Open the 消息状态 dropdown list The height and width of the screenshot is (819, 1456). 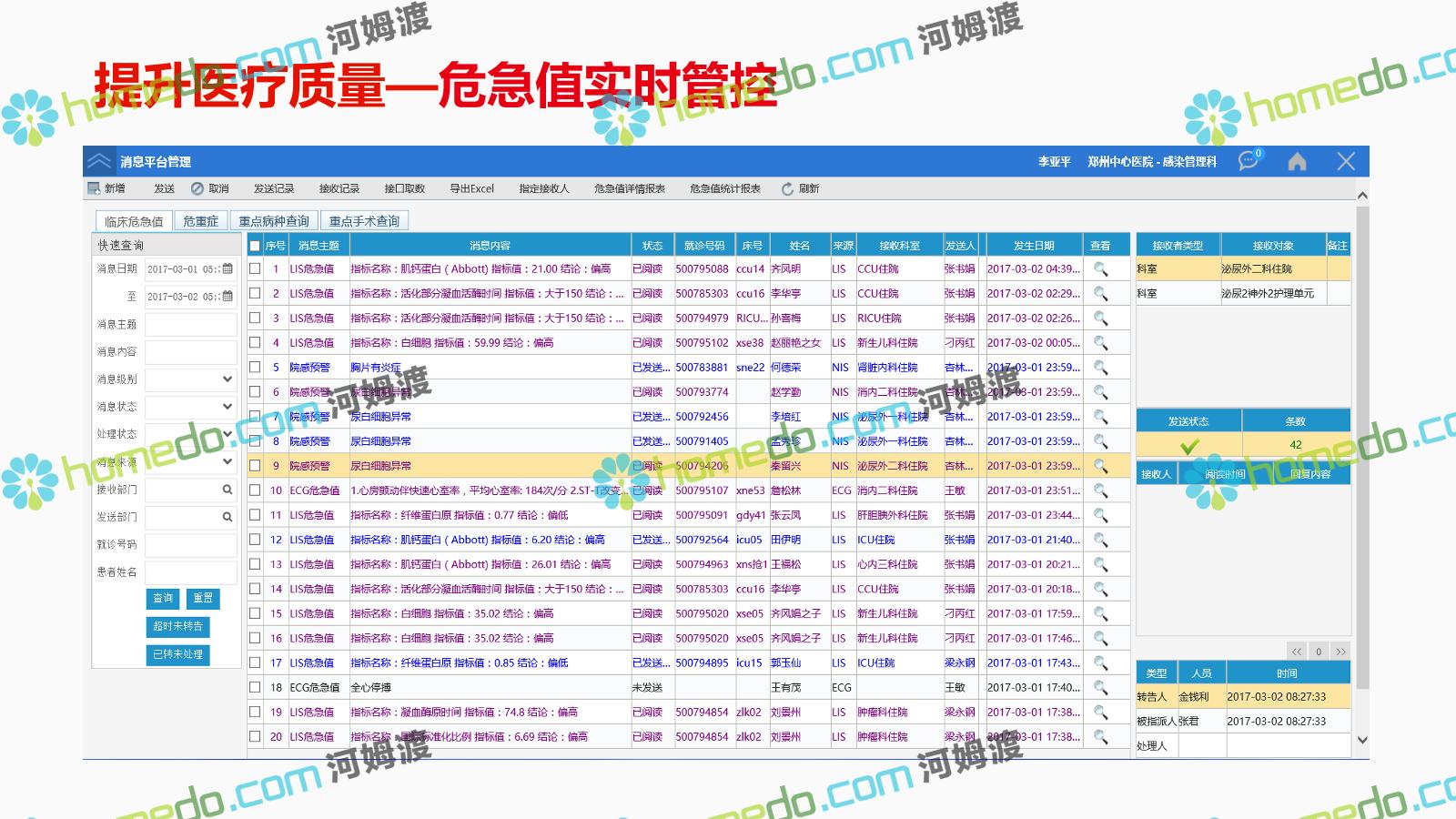coord(227,407)
